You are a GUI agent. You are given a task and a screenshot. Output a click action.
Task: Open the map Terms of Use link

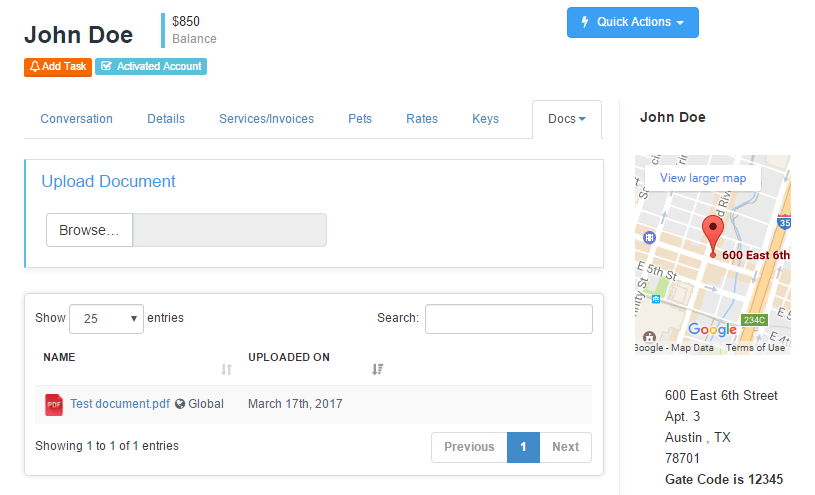(755, 348)
